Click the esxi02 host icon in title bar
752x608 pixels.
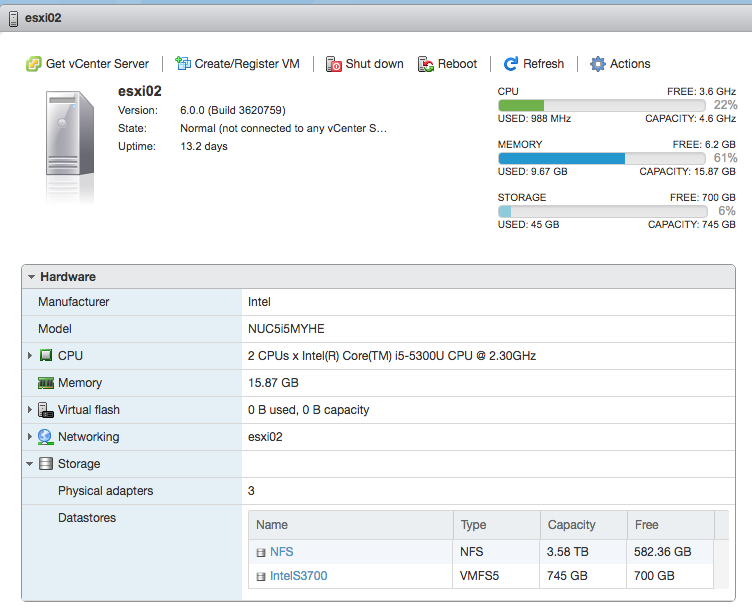tap(13, 19)
